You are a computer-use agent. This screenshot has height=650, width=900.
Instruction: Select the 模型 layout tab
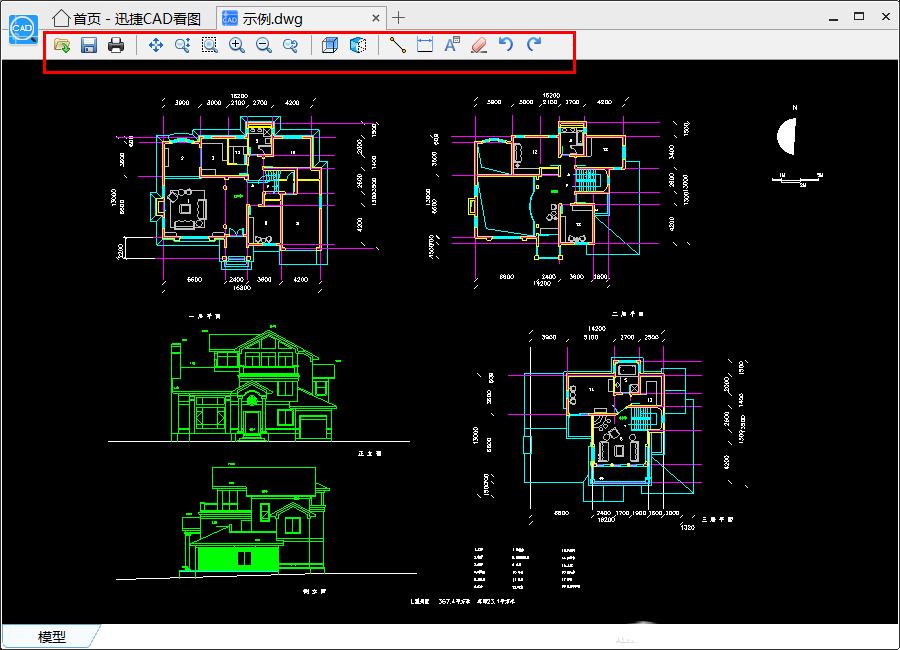(x=52, y=636)
